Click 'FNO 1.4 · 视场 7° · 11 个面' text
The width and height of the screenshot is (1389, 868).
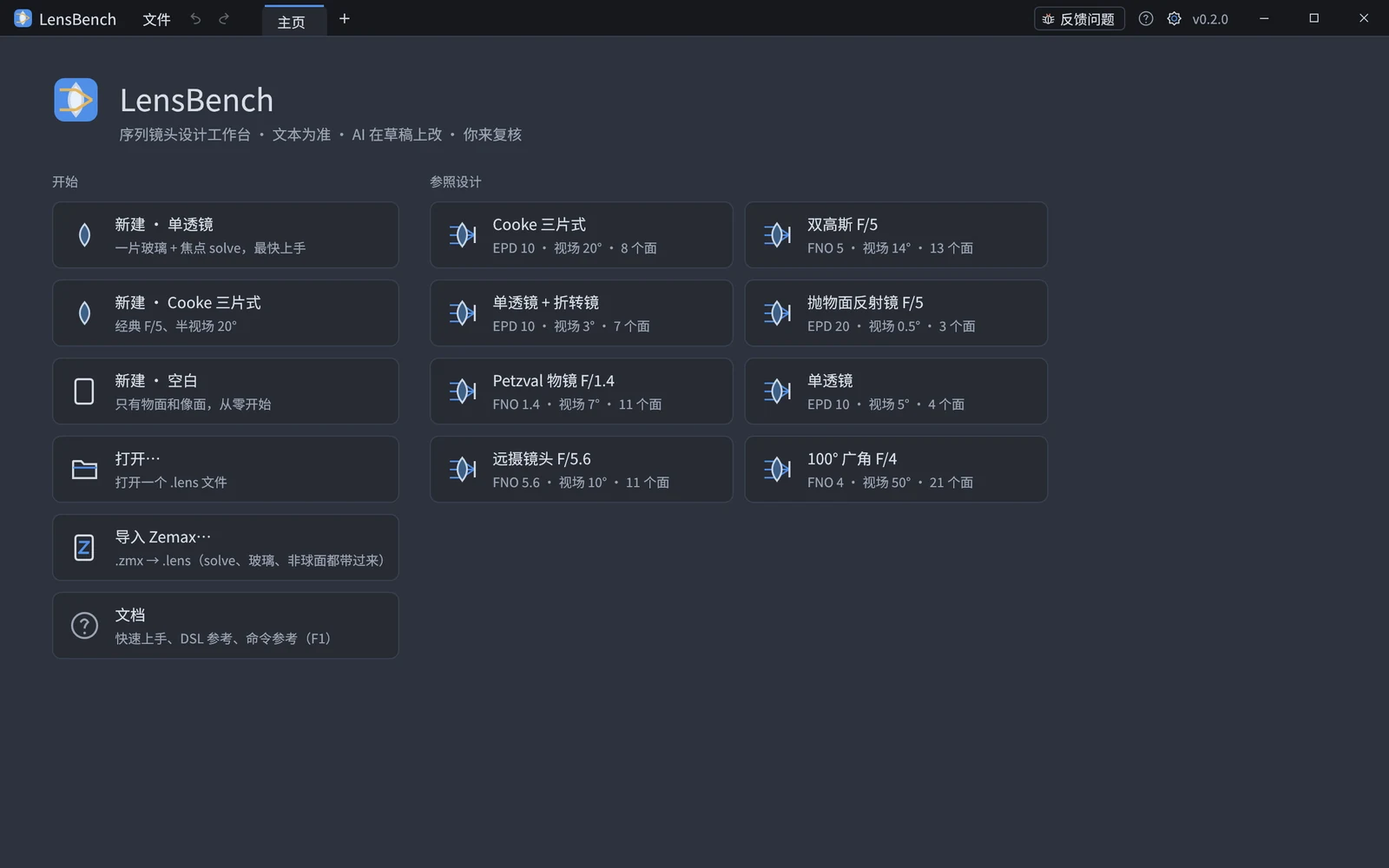click(x=577, y=404)
